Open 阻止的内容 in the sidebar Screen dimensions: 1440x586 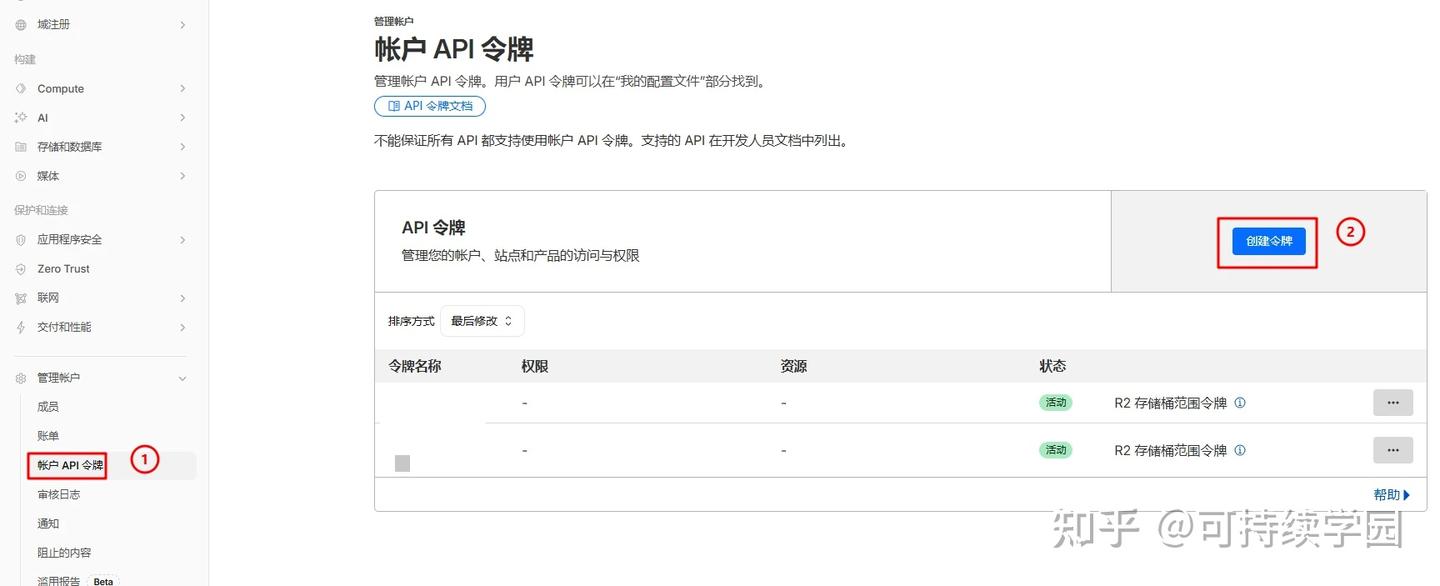coord(64,552)
